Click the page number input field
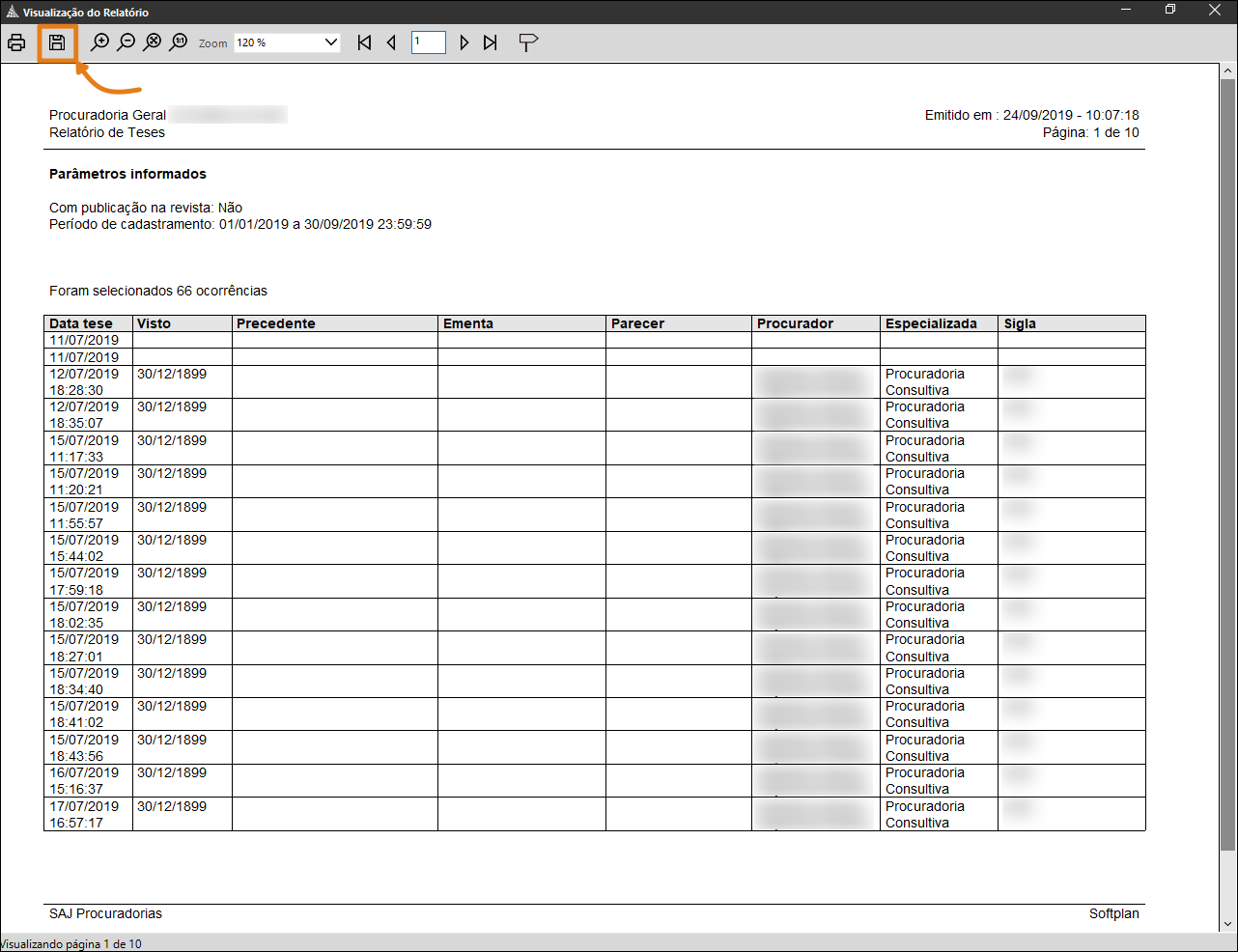Image resolution: width=1238 pixels, height=952 pixels. click(x=428, y=42)
